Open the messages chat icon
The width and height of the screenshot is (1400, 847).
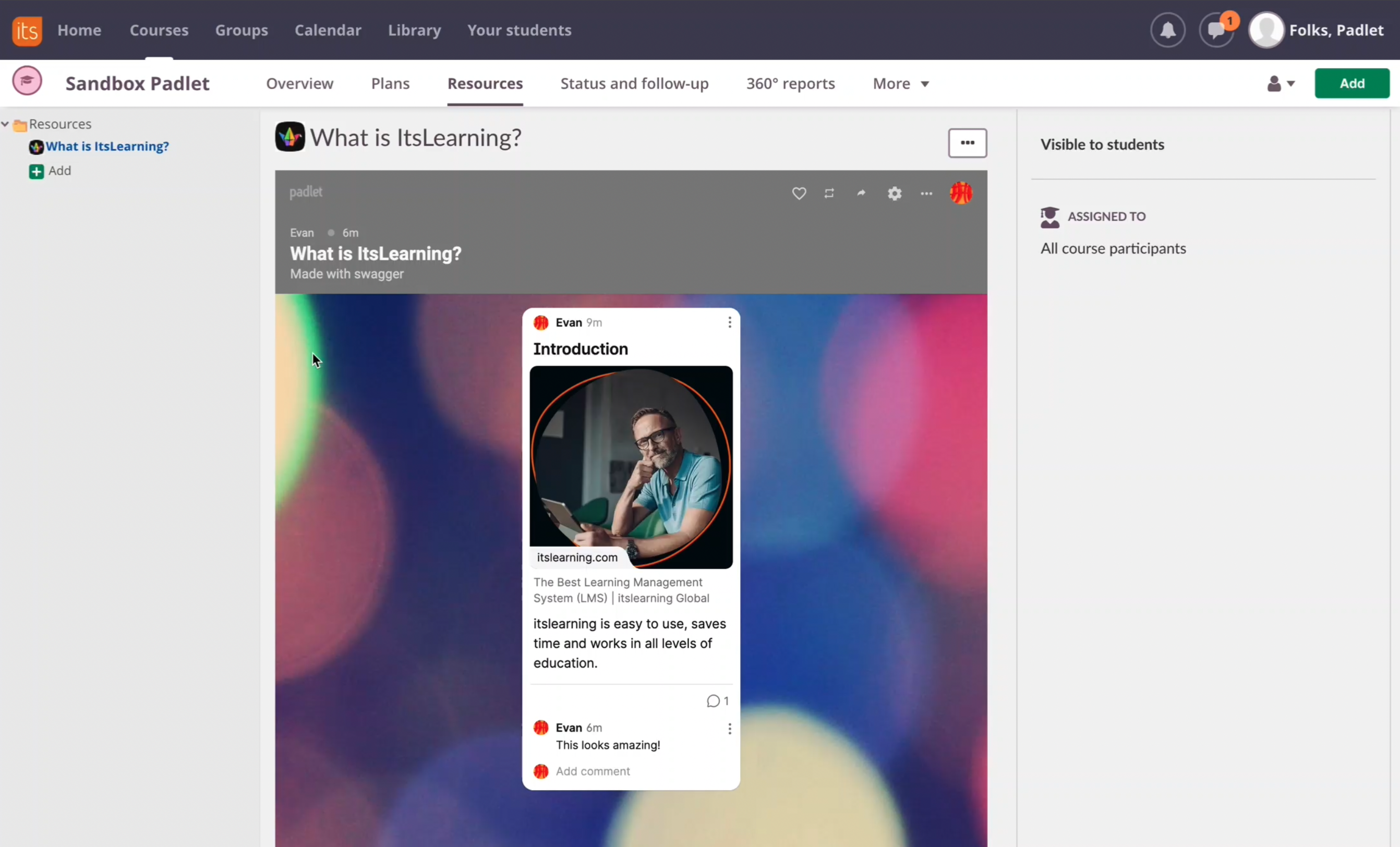pyautogui.click(x=1216, y=30)
